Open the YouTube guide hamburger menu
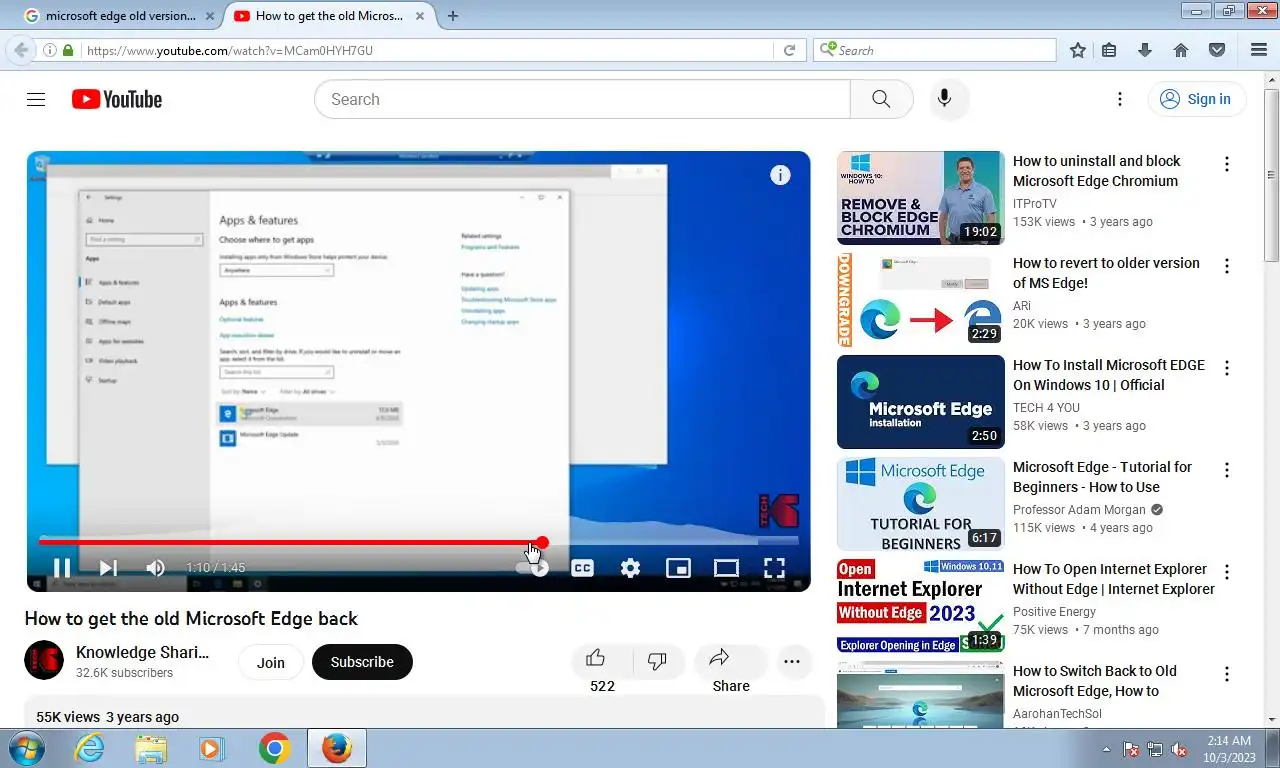 (x=36, y=99)
